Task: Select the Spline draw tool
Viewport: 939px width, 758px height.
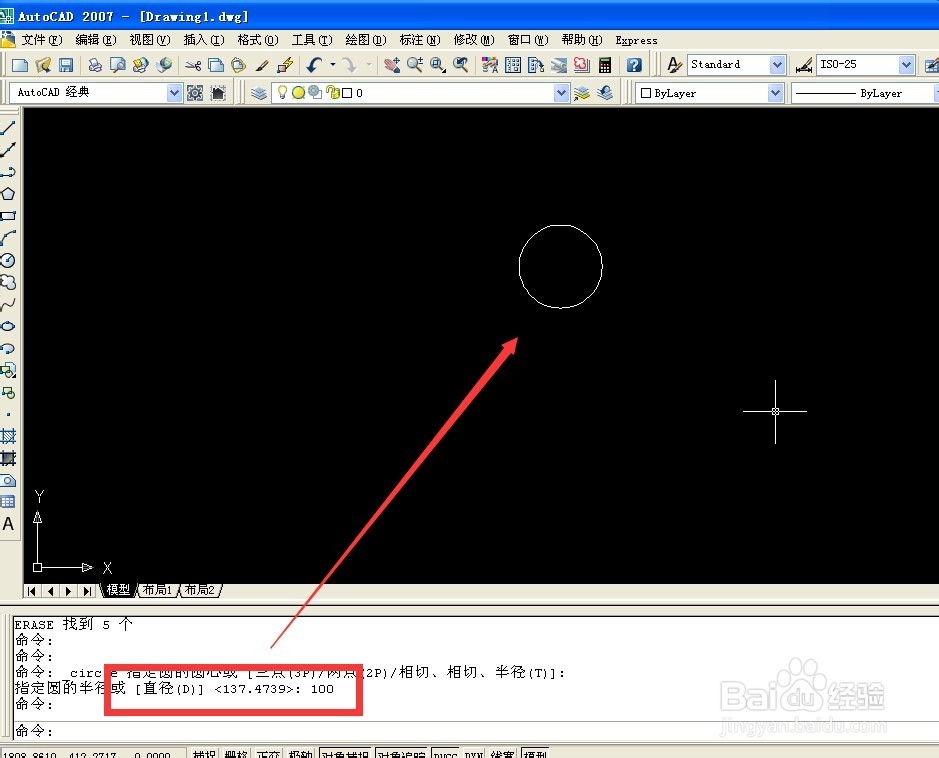Action: [8, 305]
